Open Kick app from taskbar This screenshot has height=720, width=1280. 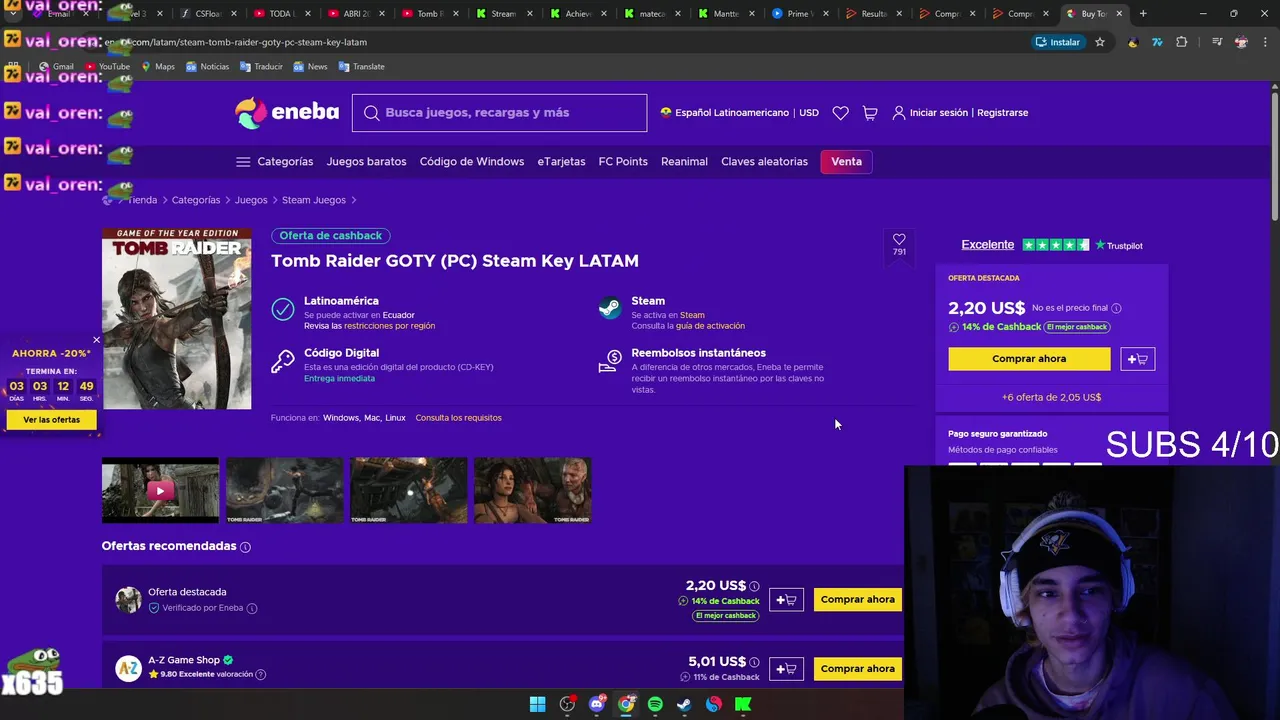click(743, 704)
